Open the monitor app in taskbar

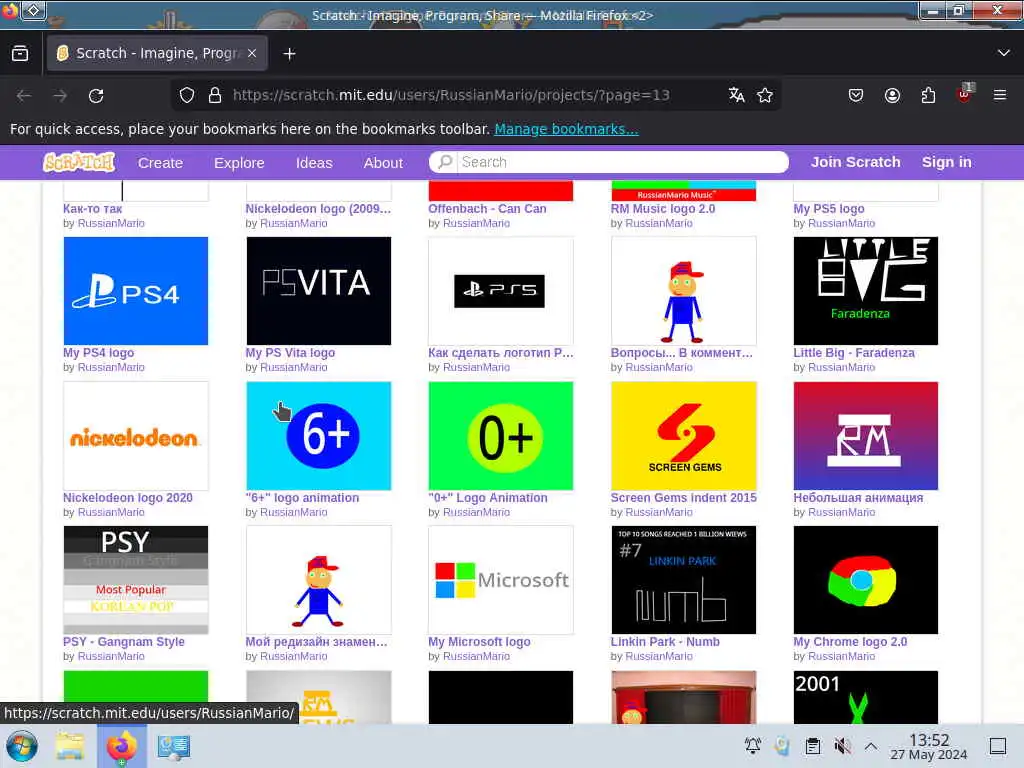[174, 746]
